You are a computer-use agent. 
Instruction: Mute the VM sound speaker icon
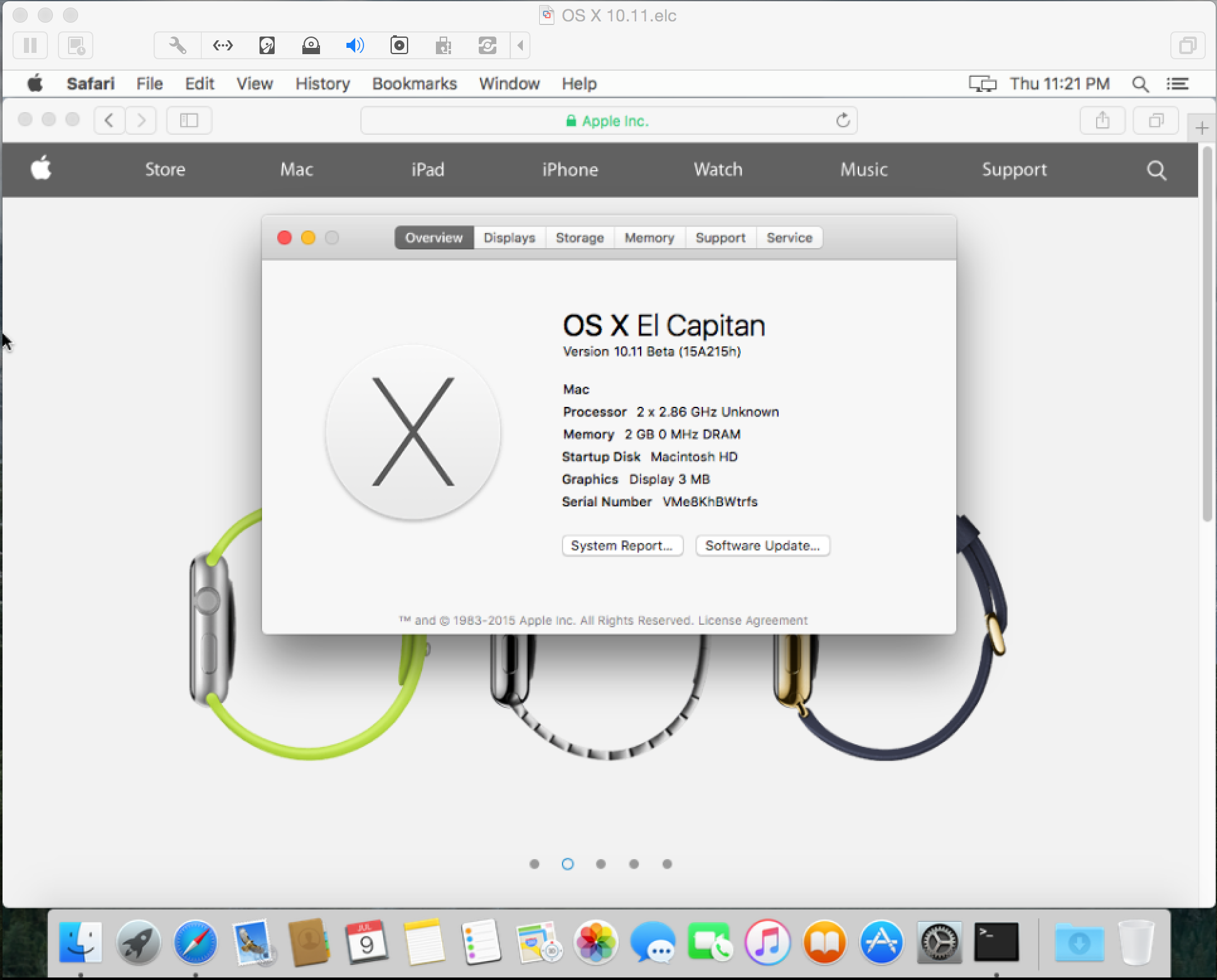point(355,45)
